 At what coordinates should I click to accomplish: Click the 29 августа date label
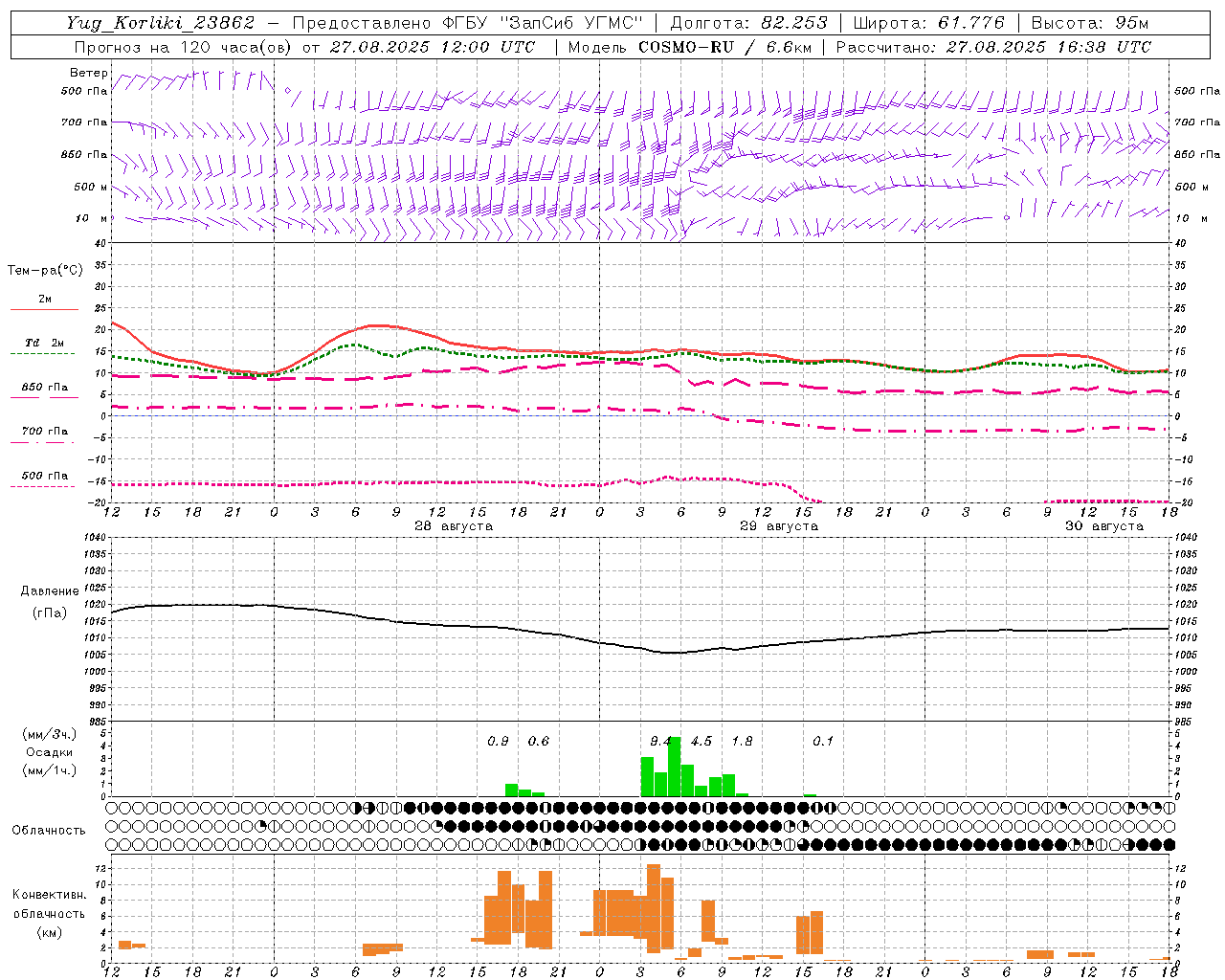(779, 526)
